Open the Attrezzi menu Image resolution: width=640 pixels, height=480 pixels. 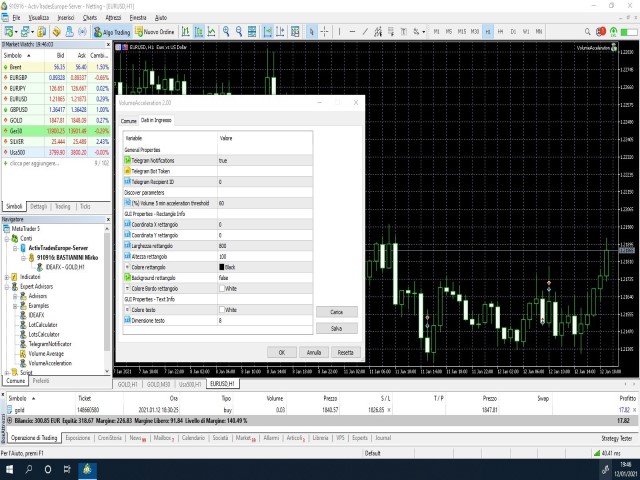coord(113,18)
